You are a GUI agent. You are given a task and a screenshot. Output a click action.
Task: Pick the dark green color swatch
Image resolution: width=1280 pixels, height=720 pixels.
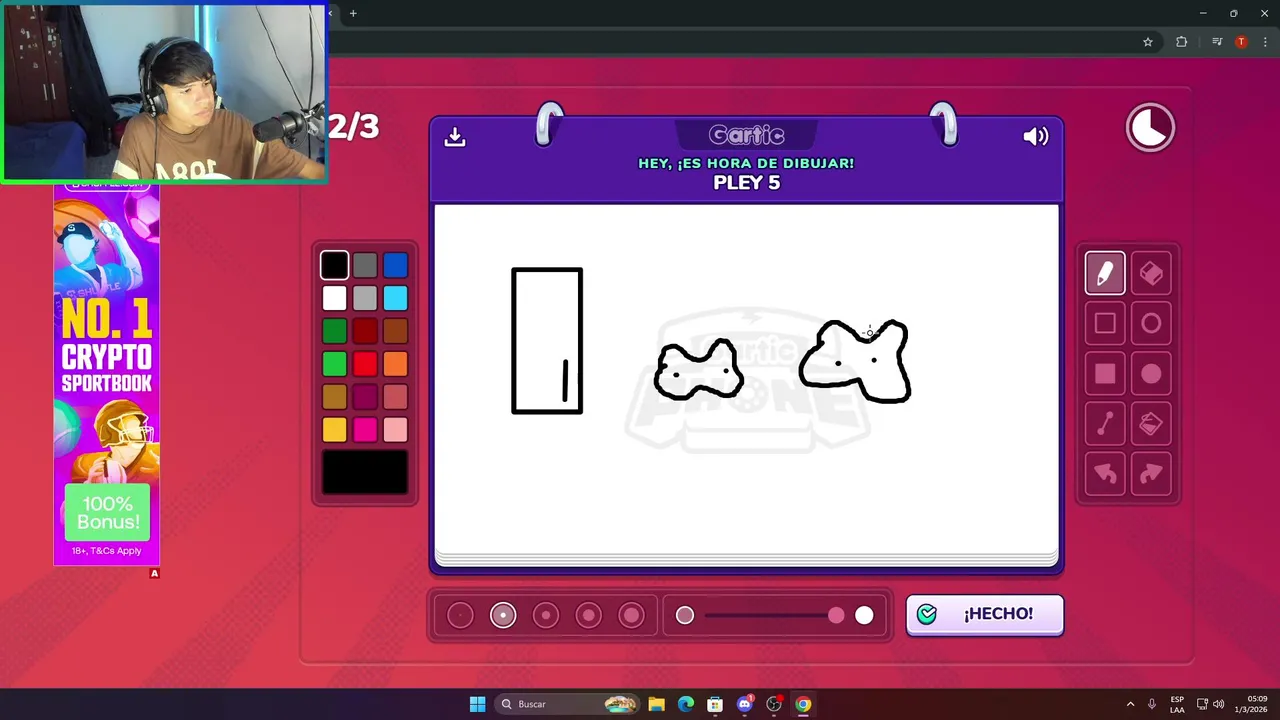point(335,331)
